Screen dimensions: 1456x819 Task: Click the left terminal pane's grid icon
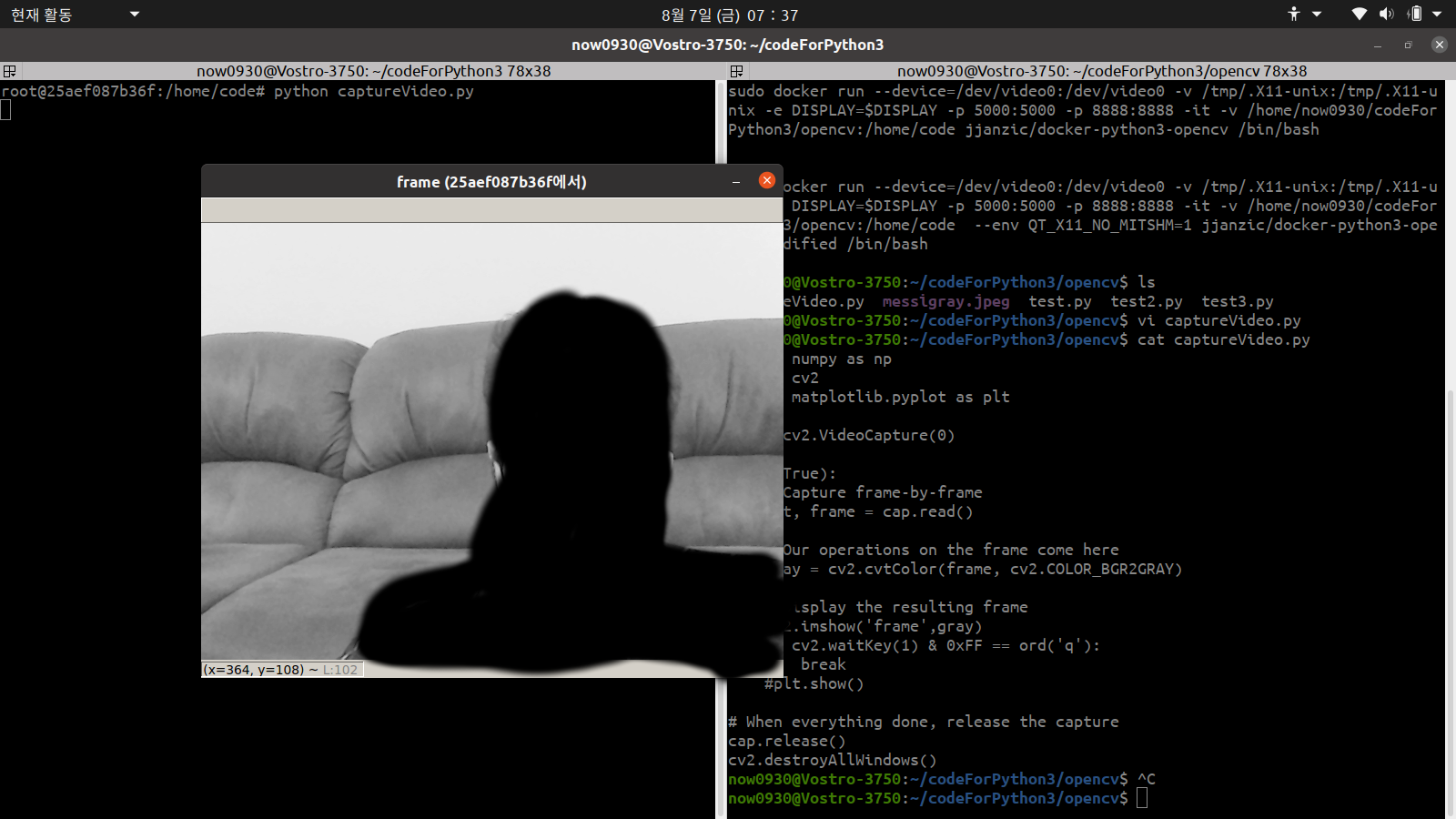click(9, 71)
